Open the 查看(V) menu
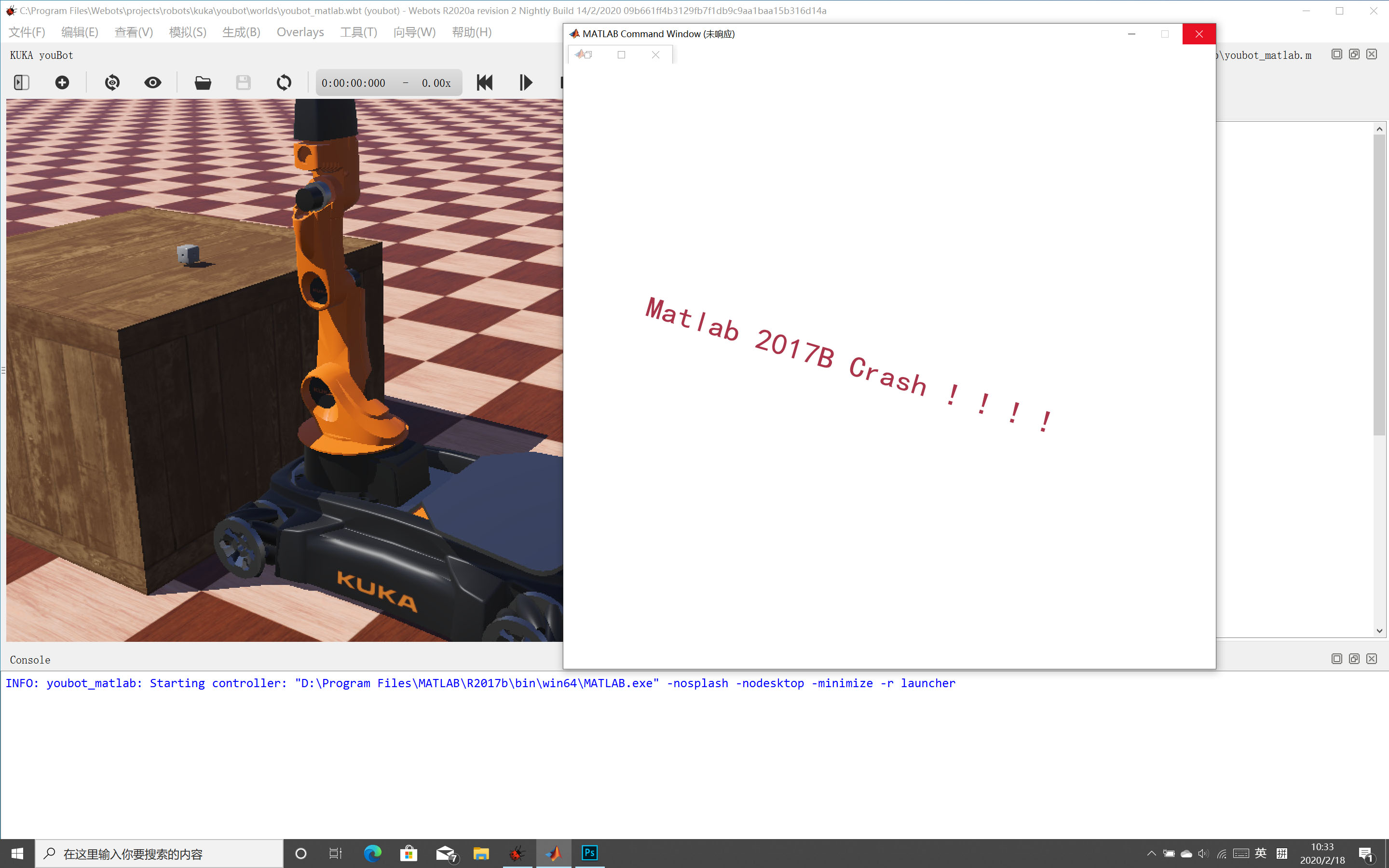 pos(134,32)
